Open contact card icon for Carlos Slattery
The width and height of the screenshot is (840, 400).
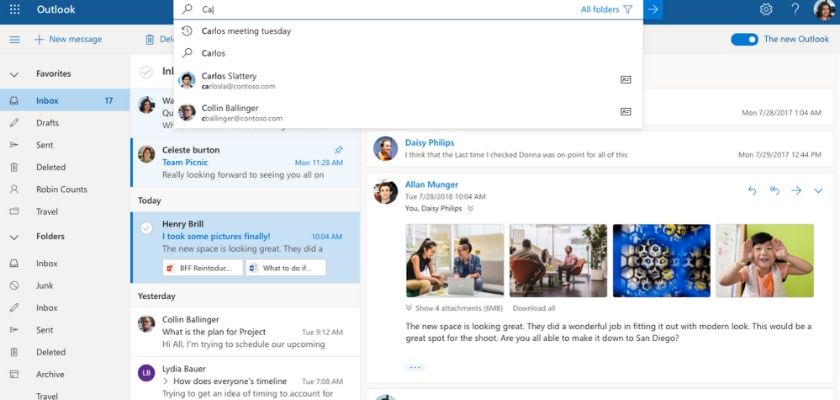[625, 80]
